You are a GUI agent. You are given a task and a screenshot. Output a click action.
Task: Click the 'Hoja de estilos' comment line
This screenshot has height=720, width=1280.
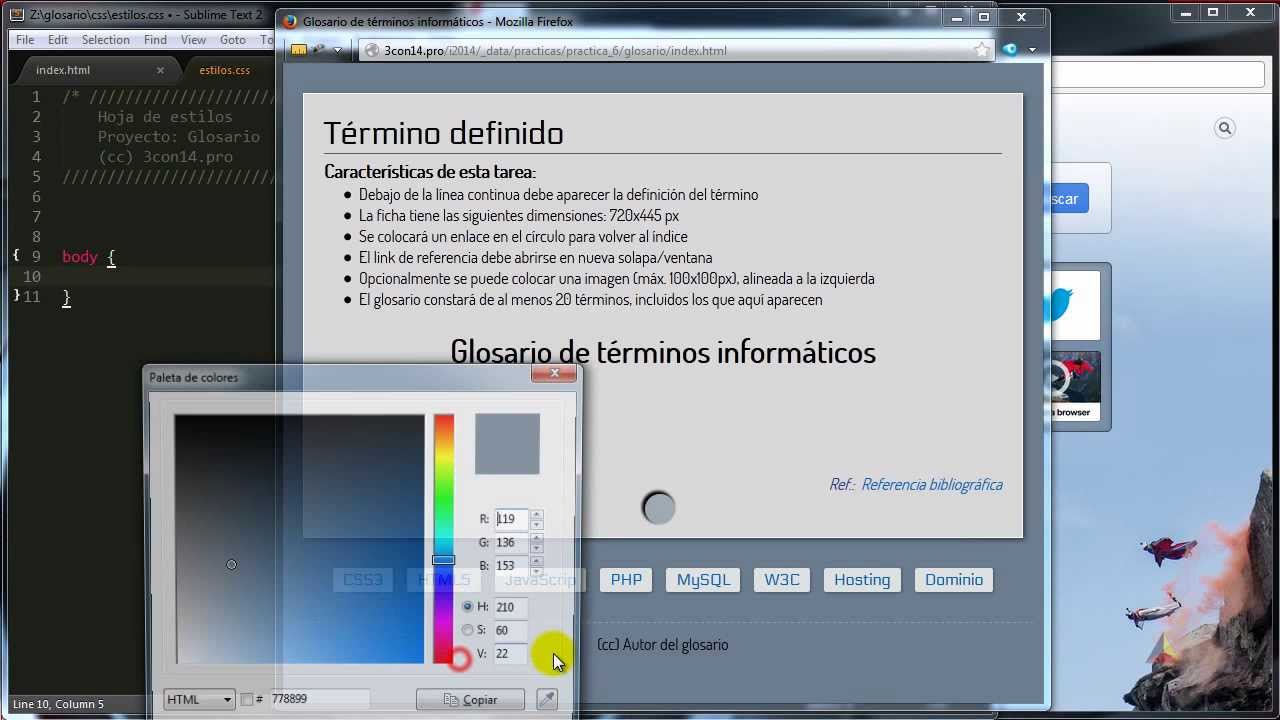(165, 117)
